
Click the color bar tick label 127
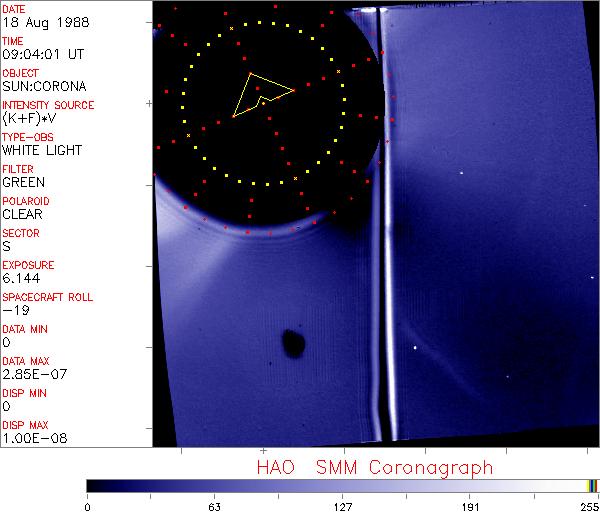coord(342,506)
